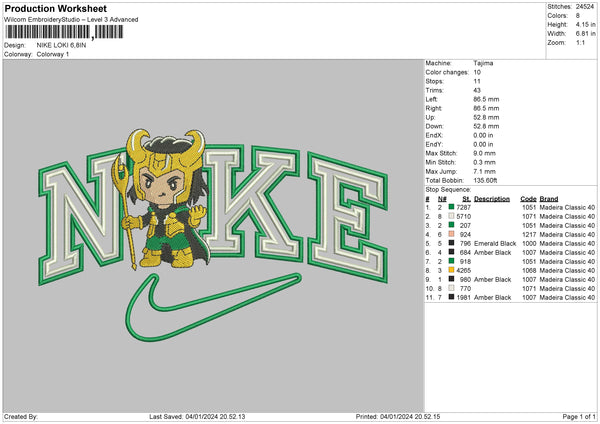Click the black swatch beside Emerald Black
This screenshot has width=600, height=424.
point(452,243)
